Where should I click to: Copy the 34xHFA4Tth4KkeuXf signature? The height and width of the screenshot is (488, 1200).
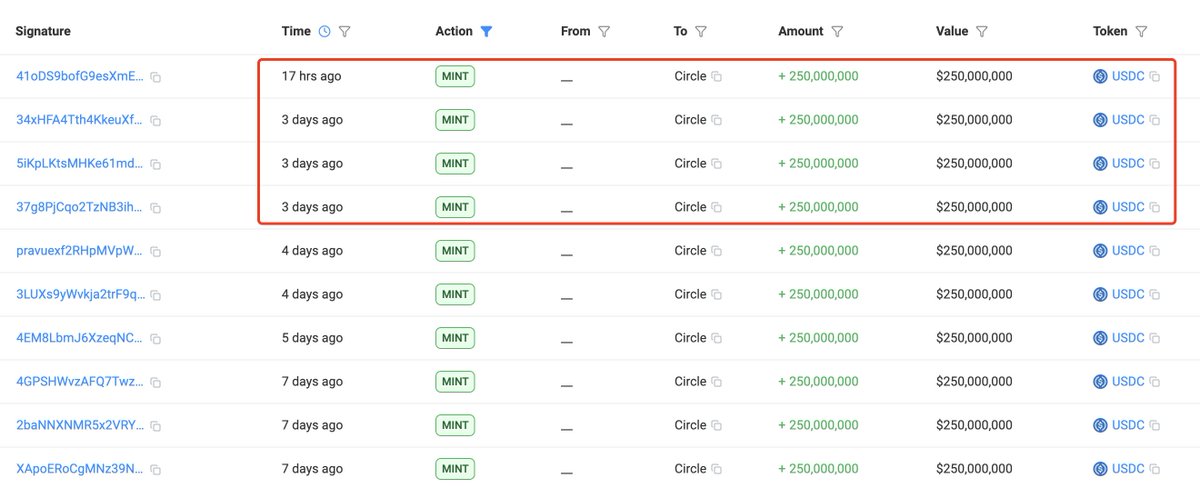pyautogui.click(x=156, y=120)
